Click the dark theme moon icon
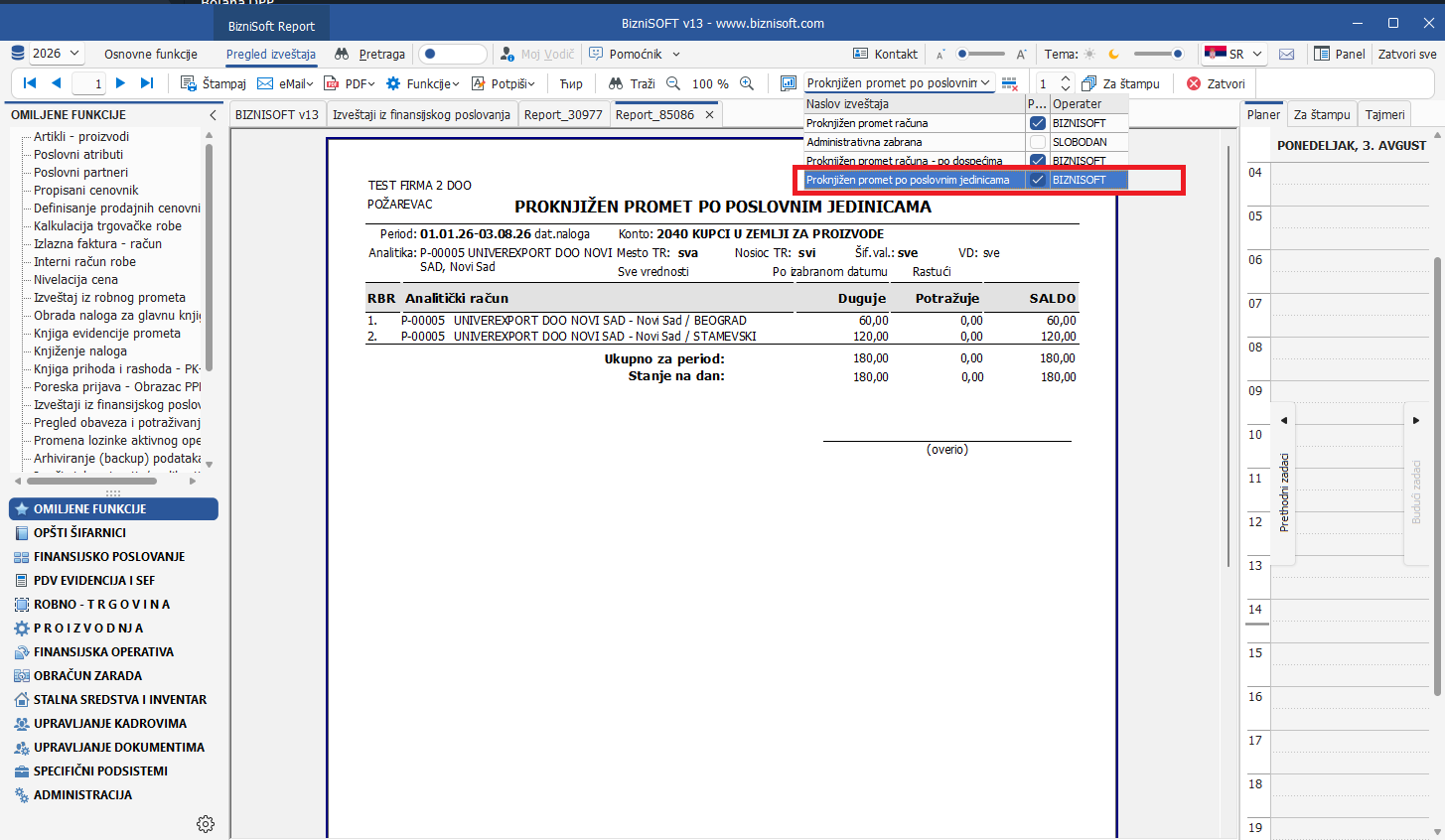 [1114, 54]
